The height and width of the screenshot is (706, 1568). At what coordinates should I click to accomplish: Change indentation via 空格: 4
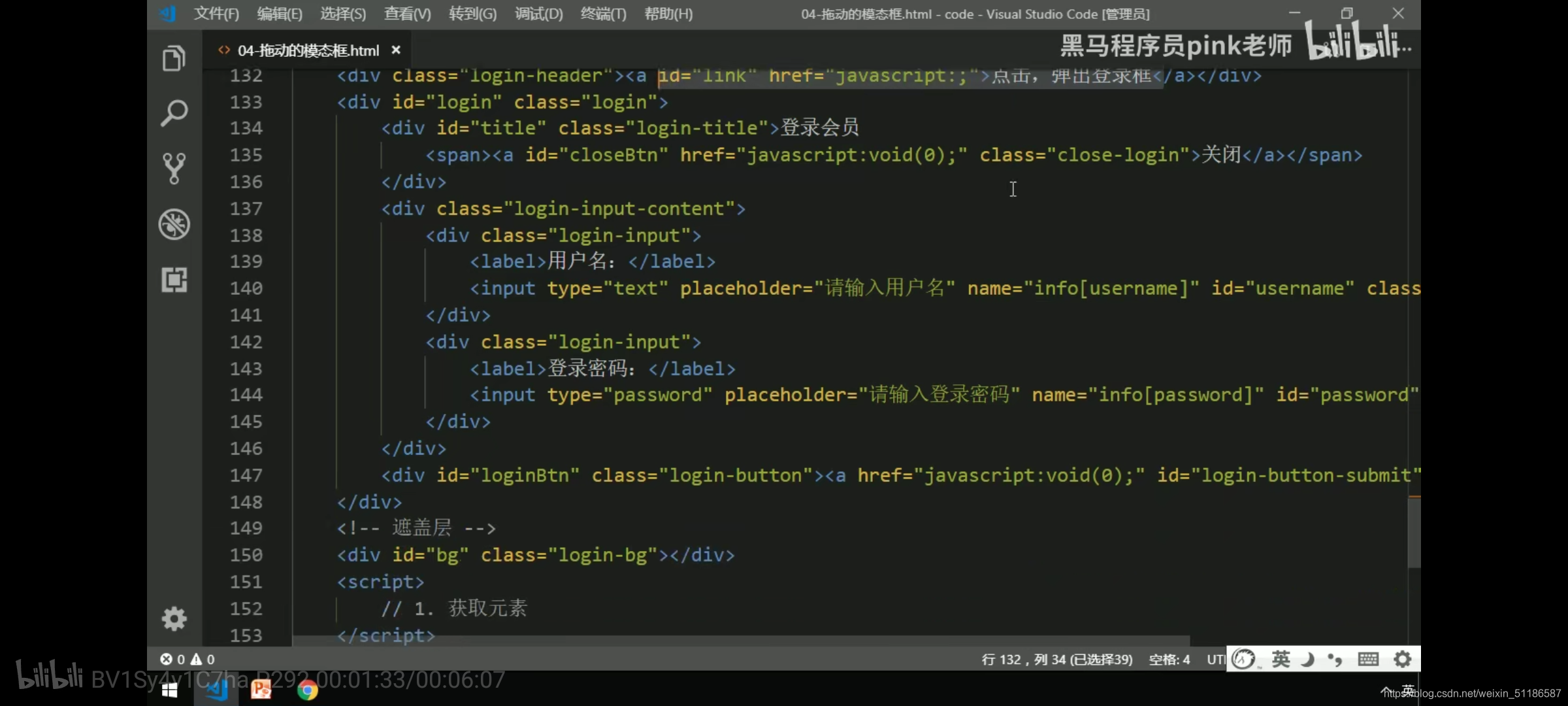[1169, 660]
